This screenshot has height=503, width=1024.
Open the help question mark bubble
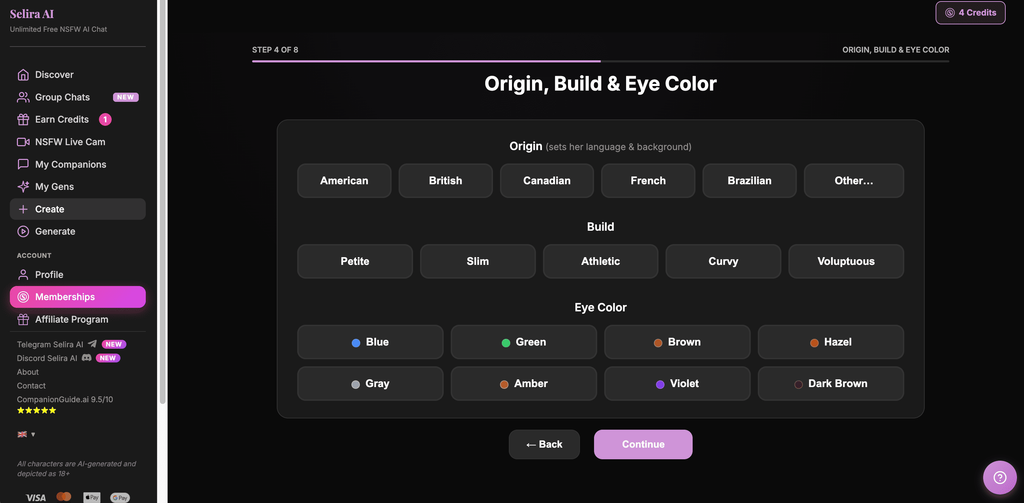(x=1000, y=478)
